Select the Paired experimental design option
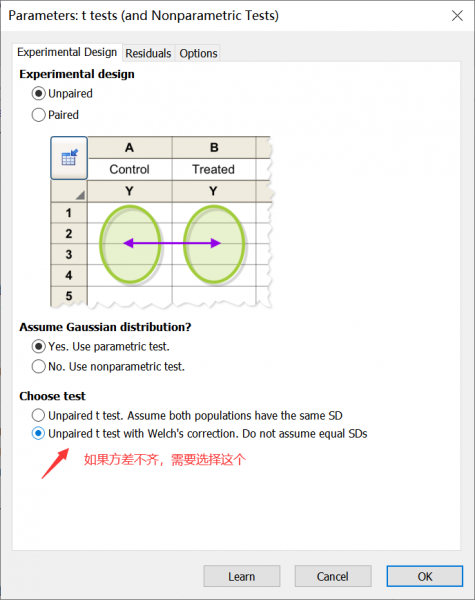Viewport: 475px width, 600px height. 55,115
